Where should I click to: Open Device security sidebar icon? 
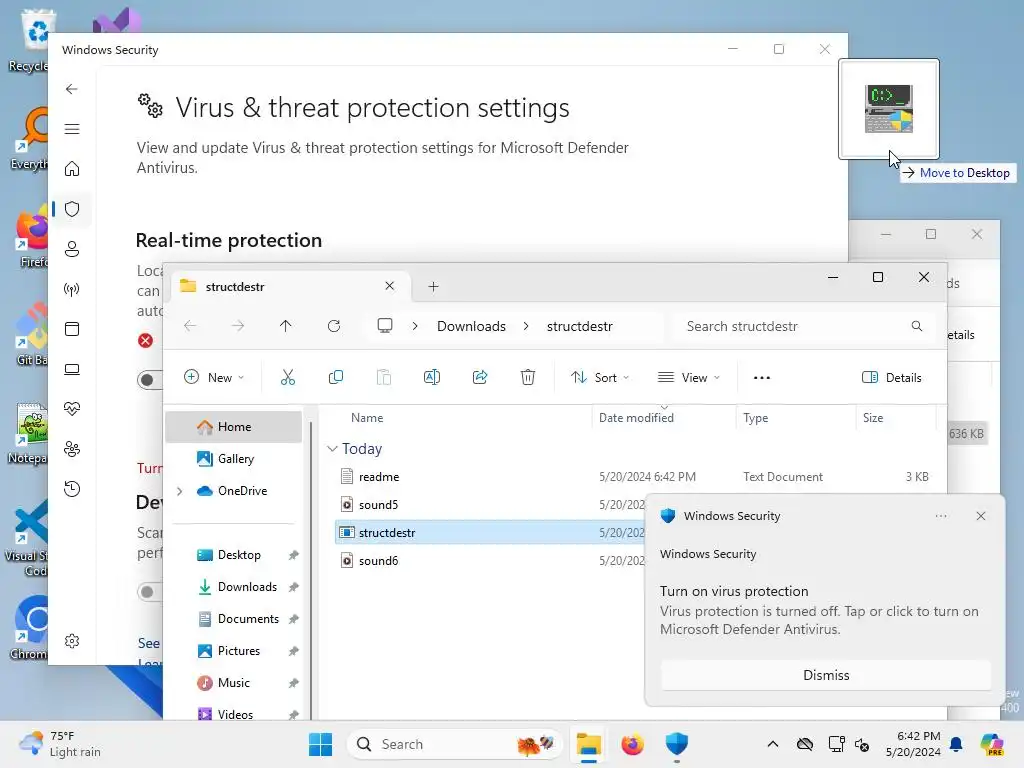[72, 369]
